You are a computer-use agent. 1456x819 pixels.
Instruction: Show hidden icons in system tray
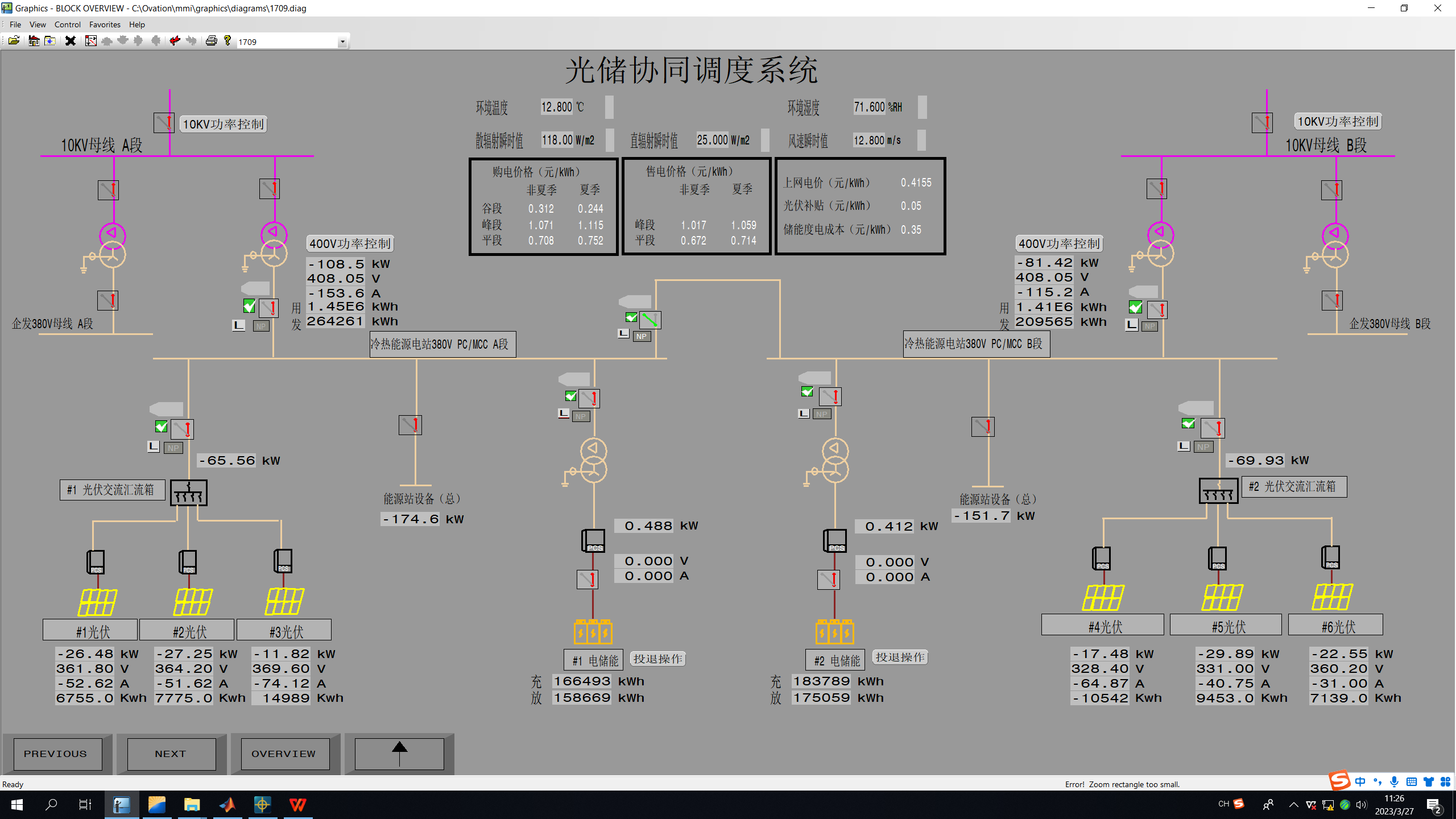tap(1293, 804)
